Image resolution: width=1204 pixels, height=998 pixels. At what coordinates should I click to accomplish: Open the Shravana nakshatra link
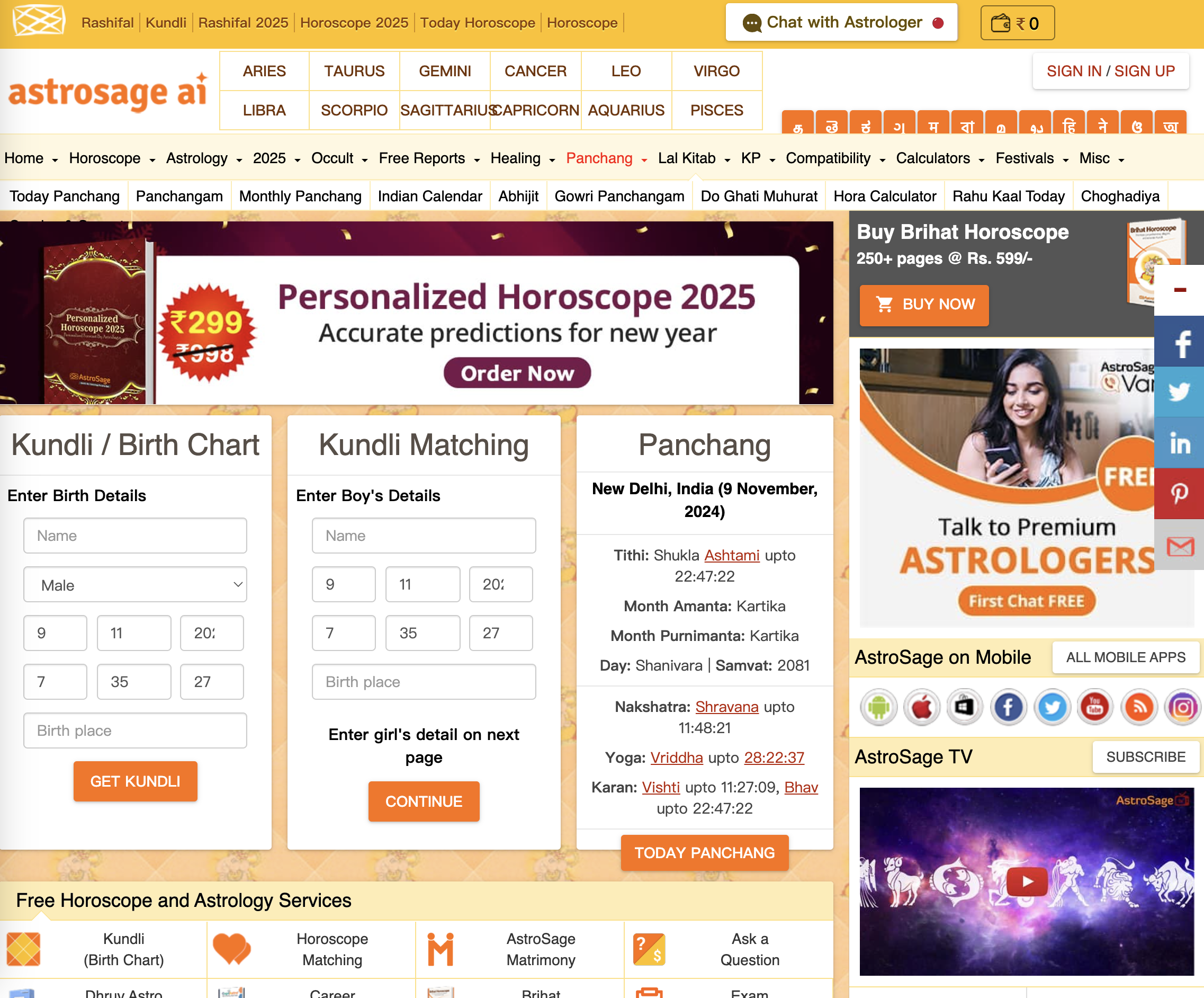727,707
